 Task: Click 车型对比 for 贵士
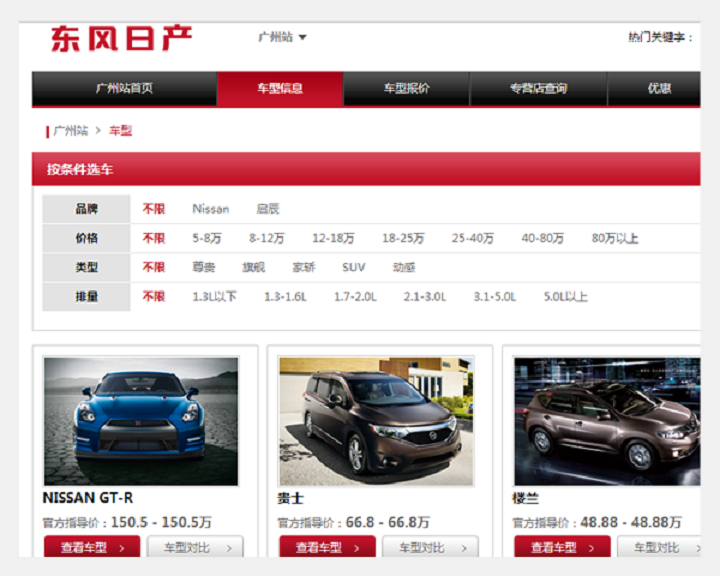(430, 547)
